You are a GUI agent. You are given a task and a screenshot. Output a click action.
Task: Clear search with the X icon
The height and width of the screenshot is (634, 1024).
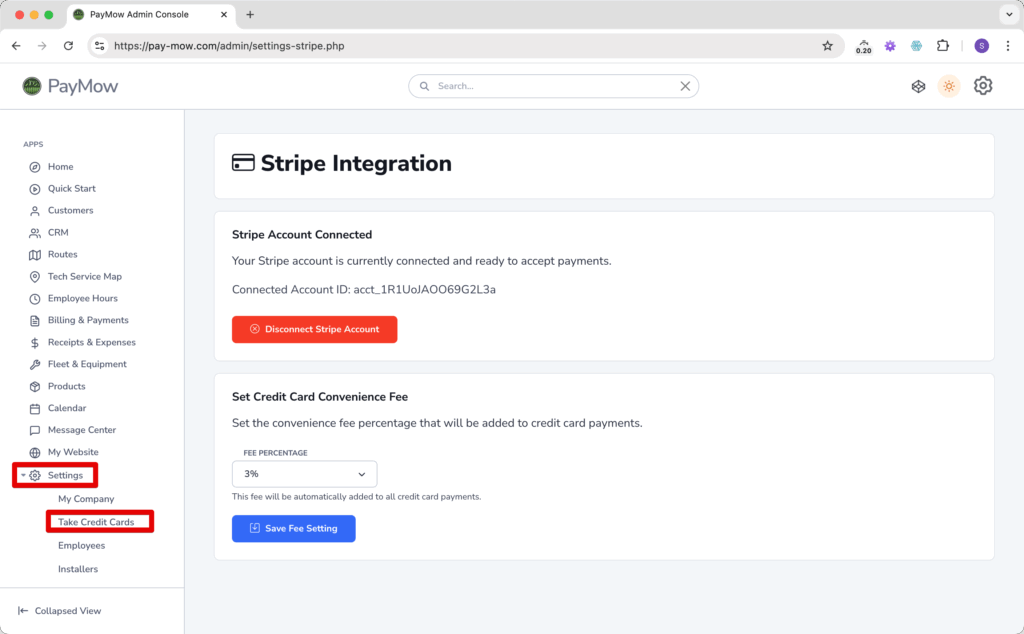tap(685, 86)
